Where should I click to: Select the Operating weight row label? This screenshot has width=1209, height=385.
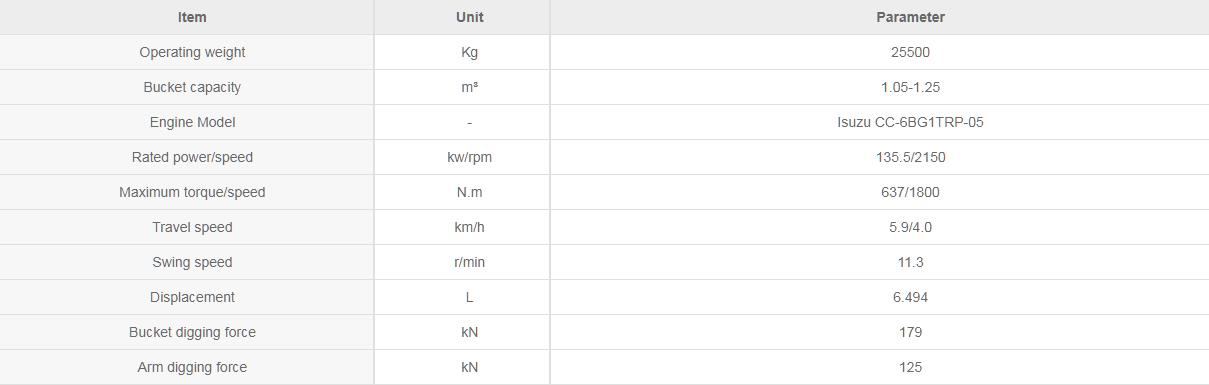click(x=192, y=52)
